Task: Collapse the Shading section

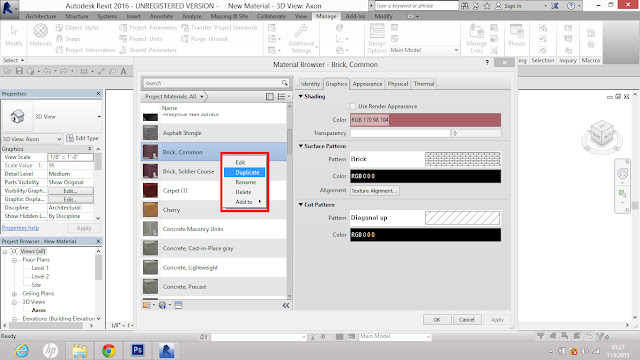Action: click(301, 96)
